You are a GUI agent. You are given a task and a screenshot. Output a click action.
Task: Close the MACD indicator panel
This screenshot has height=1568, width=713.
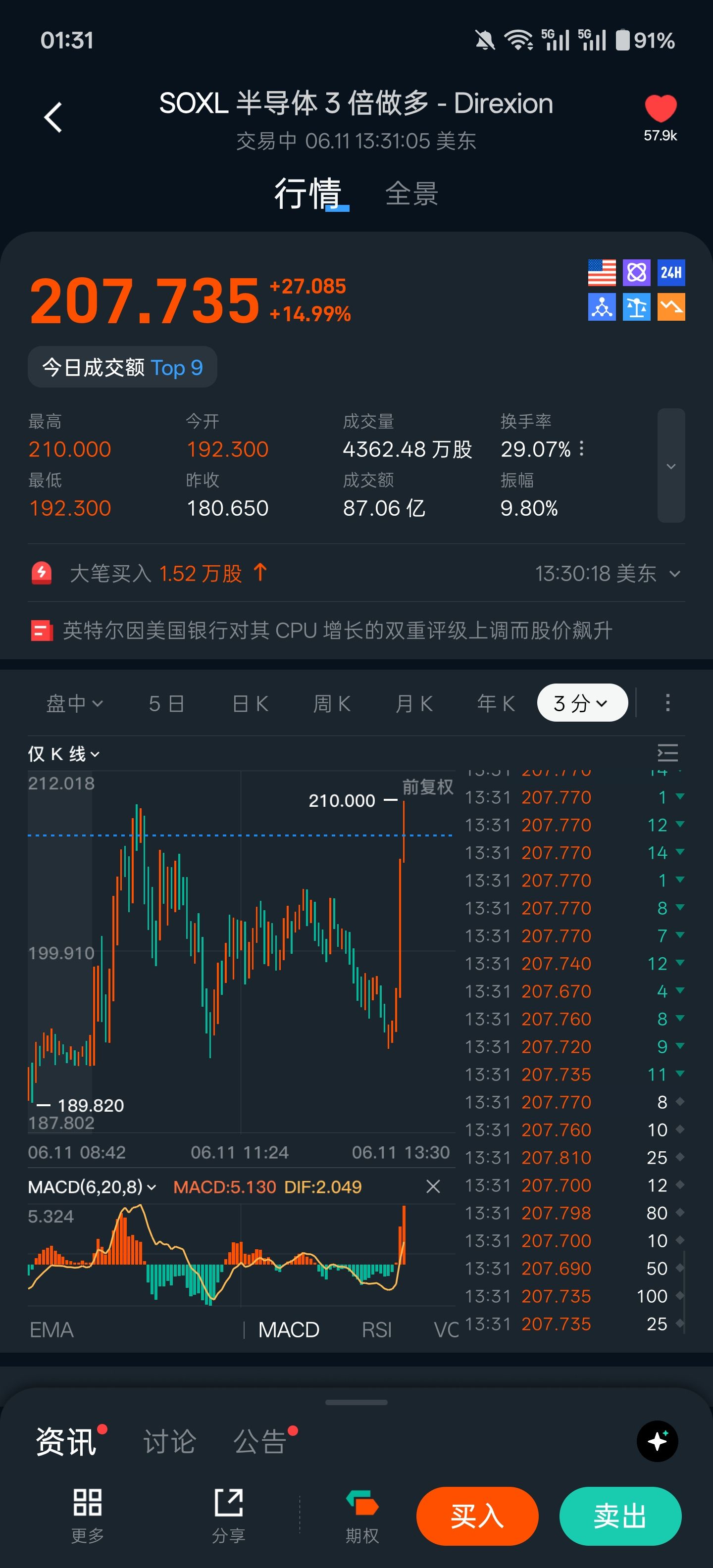[433, 1186]
